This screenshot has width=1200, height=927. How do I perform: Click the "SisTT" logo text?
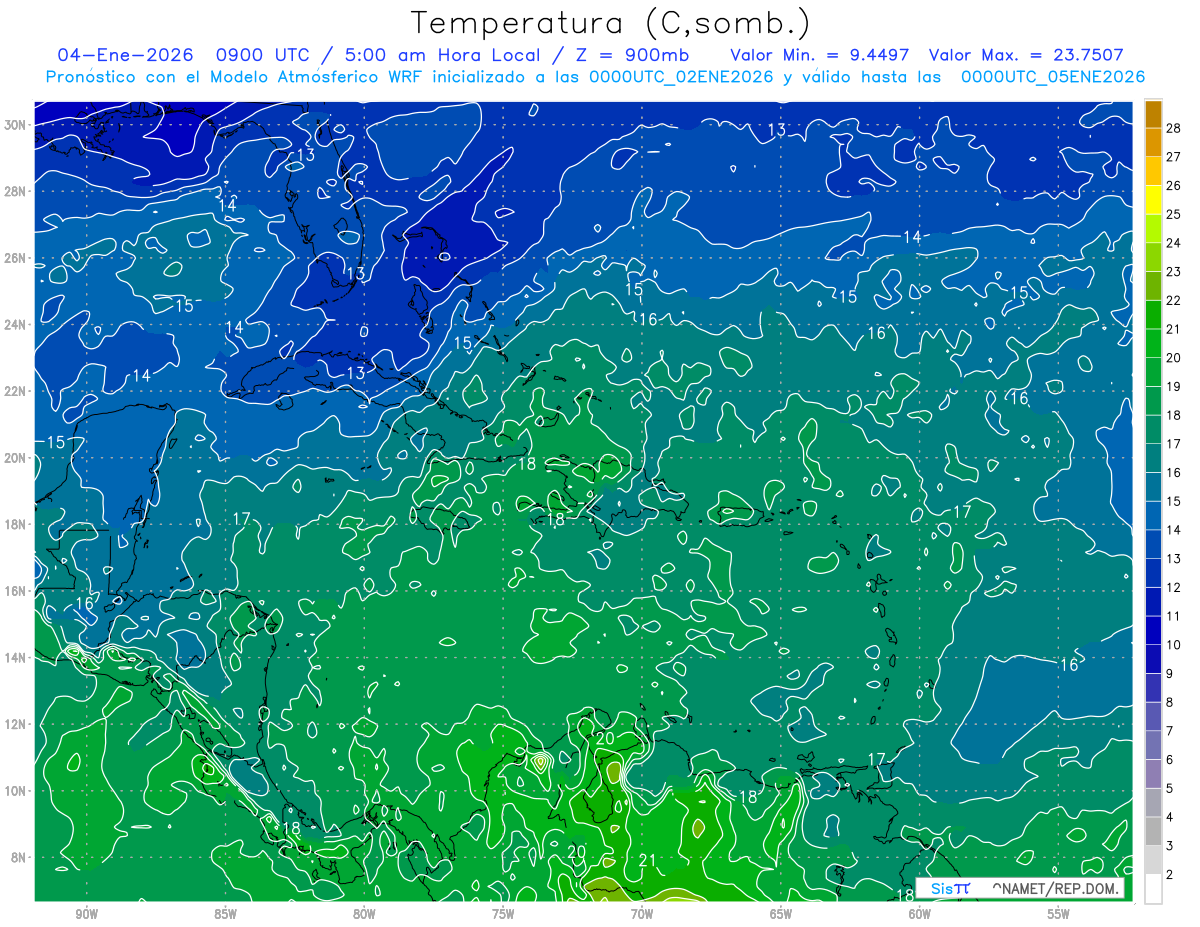click(x=949, y=888)
